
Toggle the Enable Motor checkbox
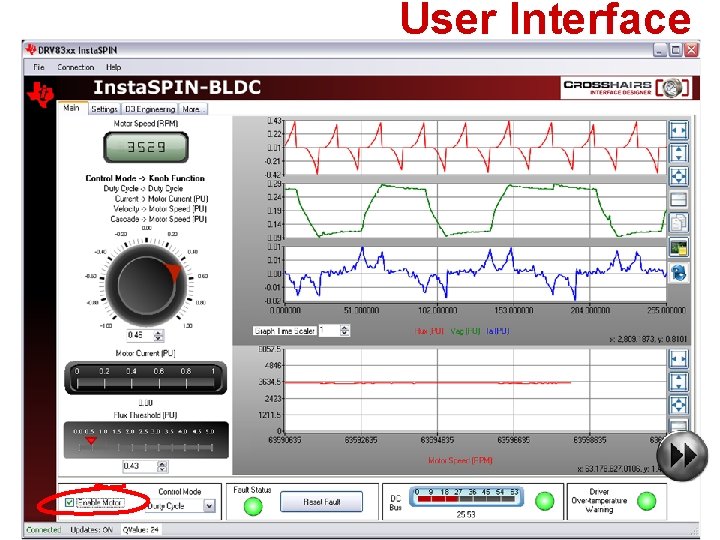coord(69,502)
